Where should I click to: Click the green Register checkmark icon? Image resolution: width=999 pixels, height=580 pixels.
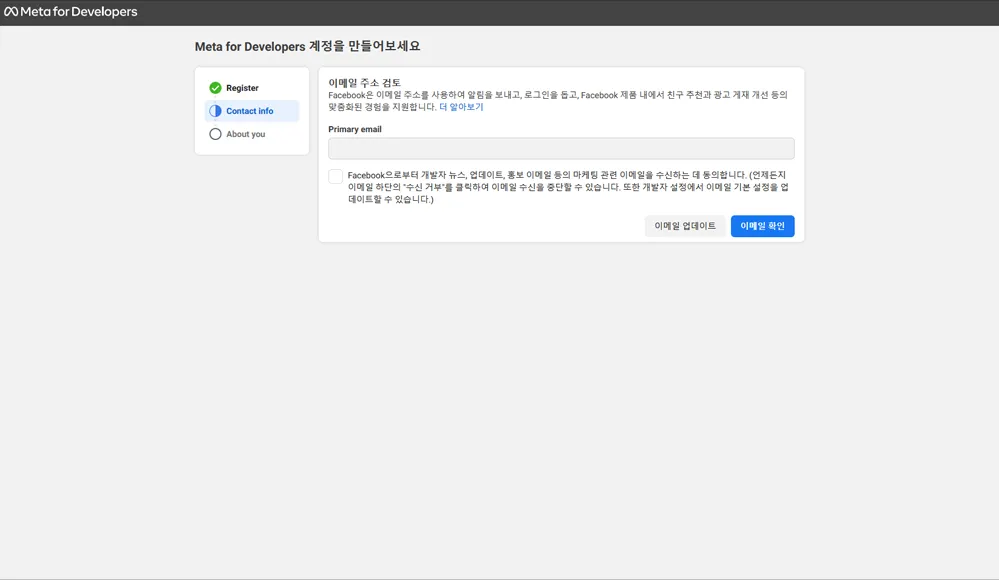(x=215, y=88)
